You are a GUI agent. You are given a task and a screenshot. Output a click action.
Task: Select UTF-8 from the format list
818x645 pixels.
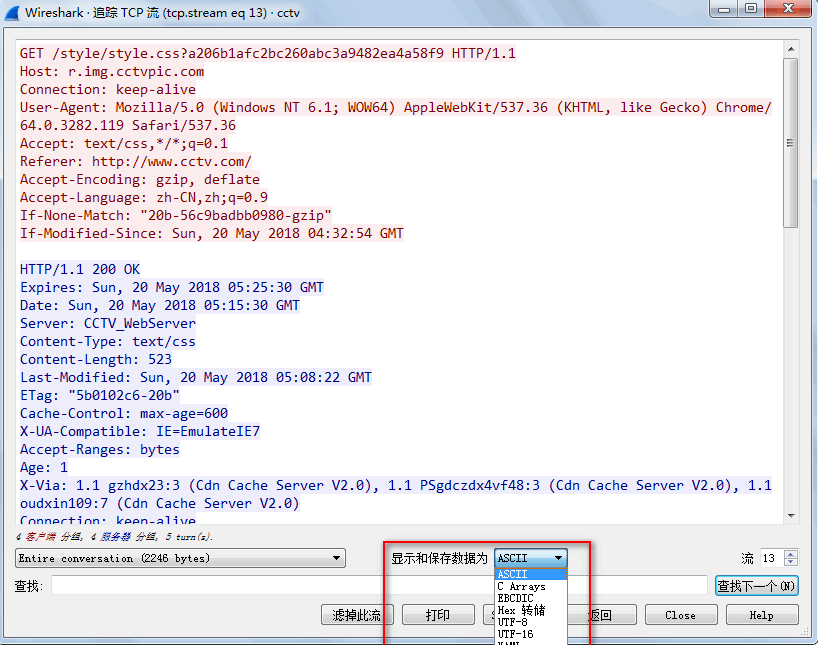tap(514, 621)
